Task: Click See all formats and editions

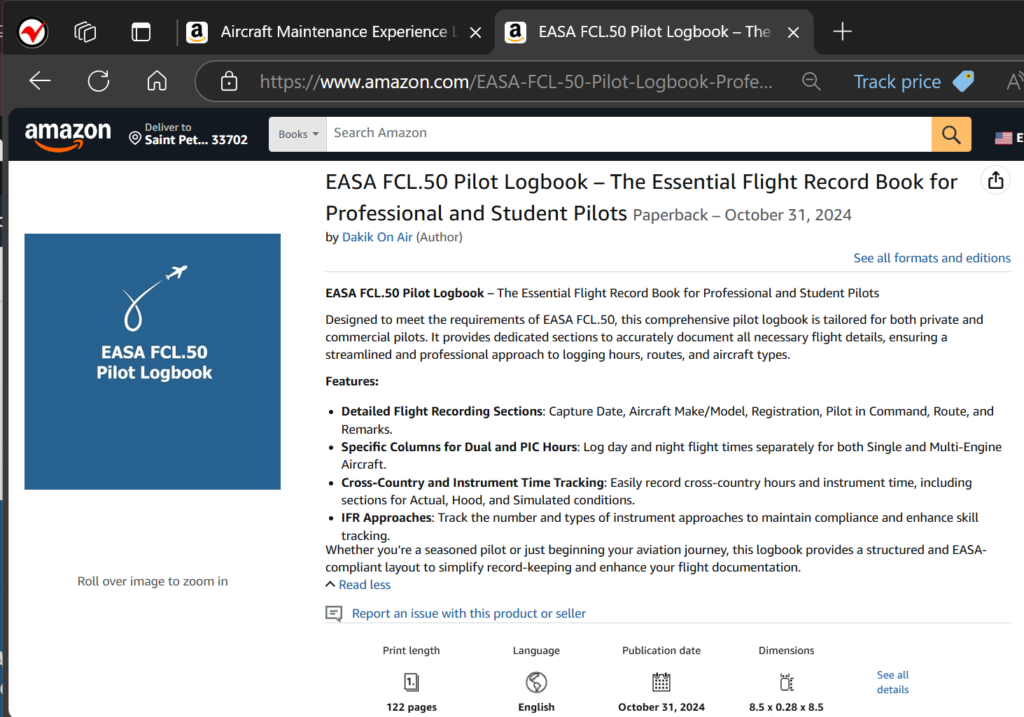Action: 932,258
